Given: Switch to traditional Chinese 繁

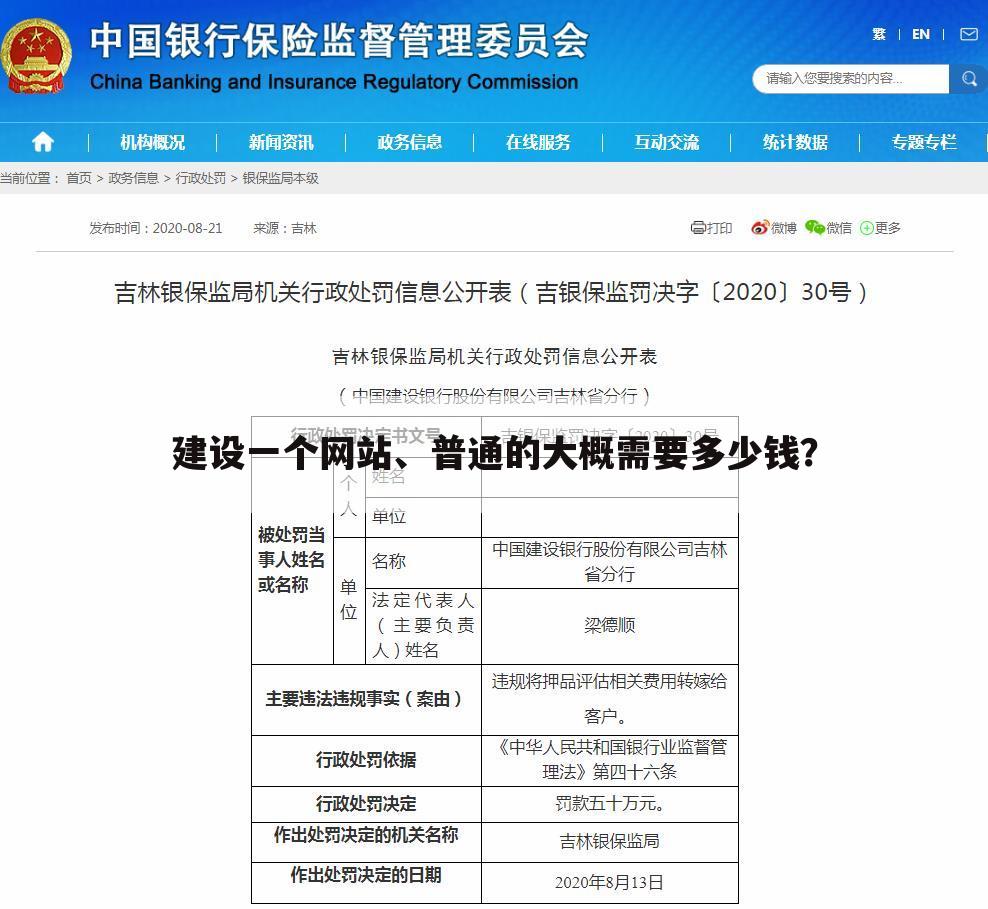Looking at the screenshot, I should click(x=879, y=34).
